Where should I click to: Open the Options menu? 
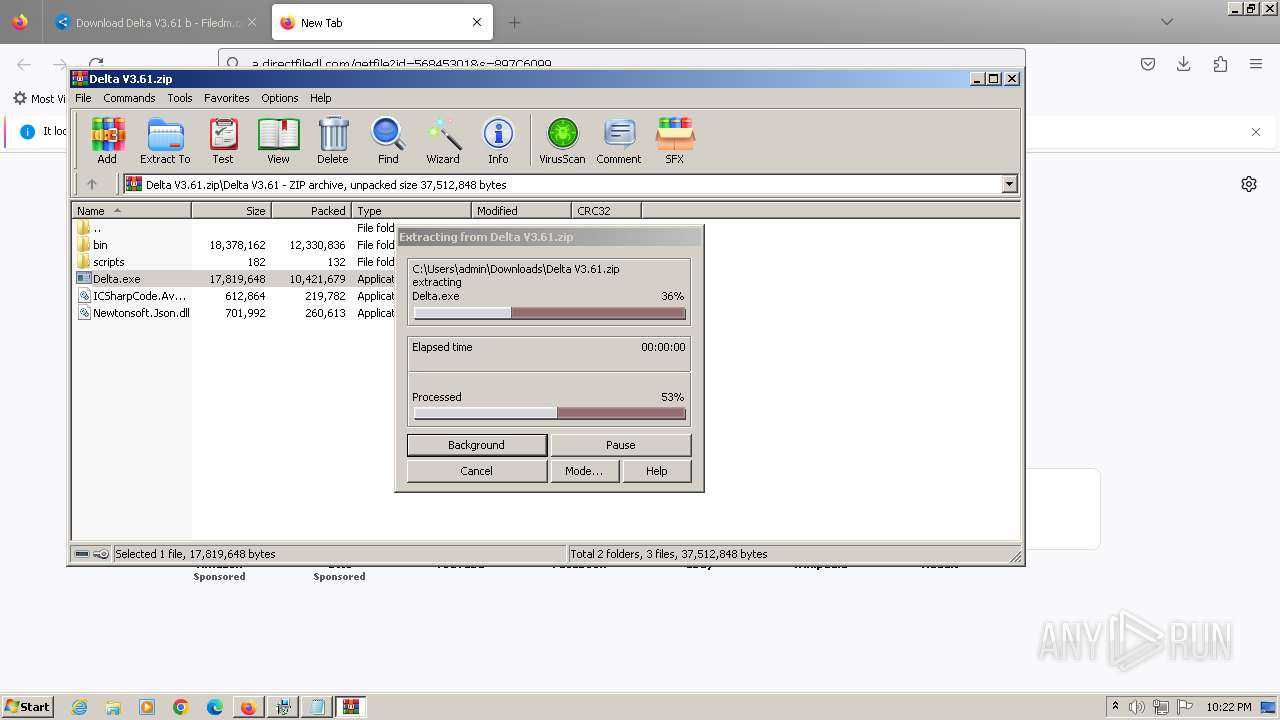(280, 98)
